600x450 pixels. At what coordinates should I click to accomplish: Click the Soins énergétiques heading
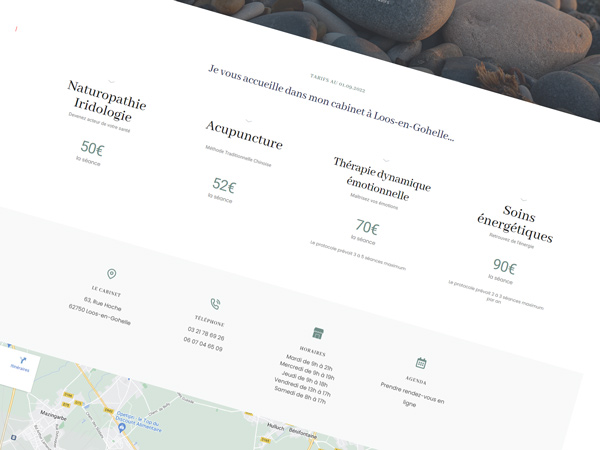(516, 224)
